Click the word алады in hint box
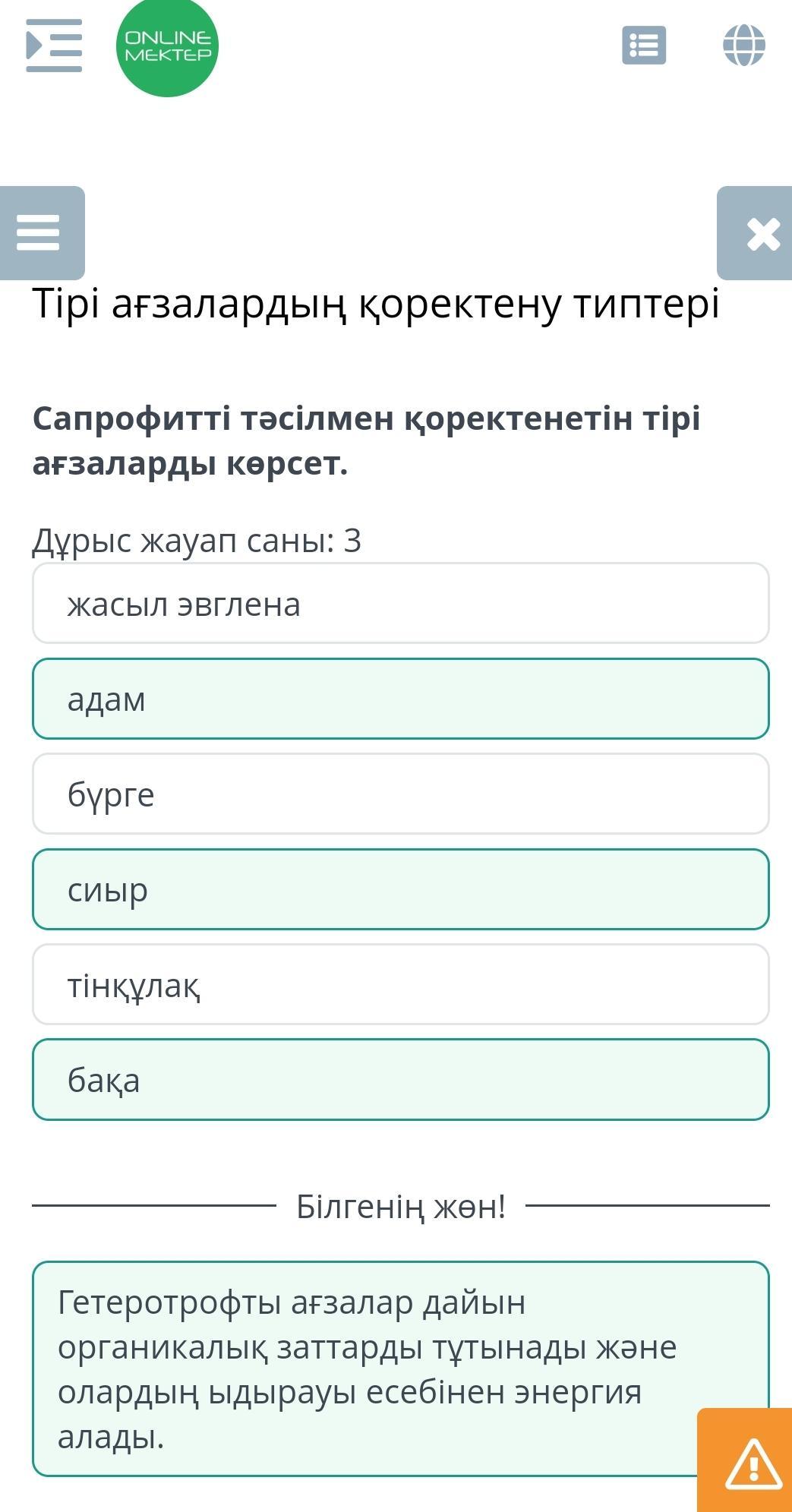 (111, 1436)
